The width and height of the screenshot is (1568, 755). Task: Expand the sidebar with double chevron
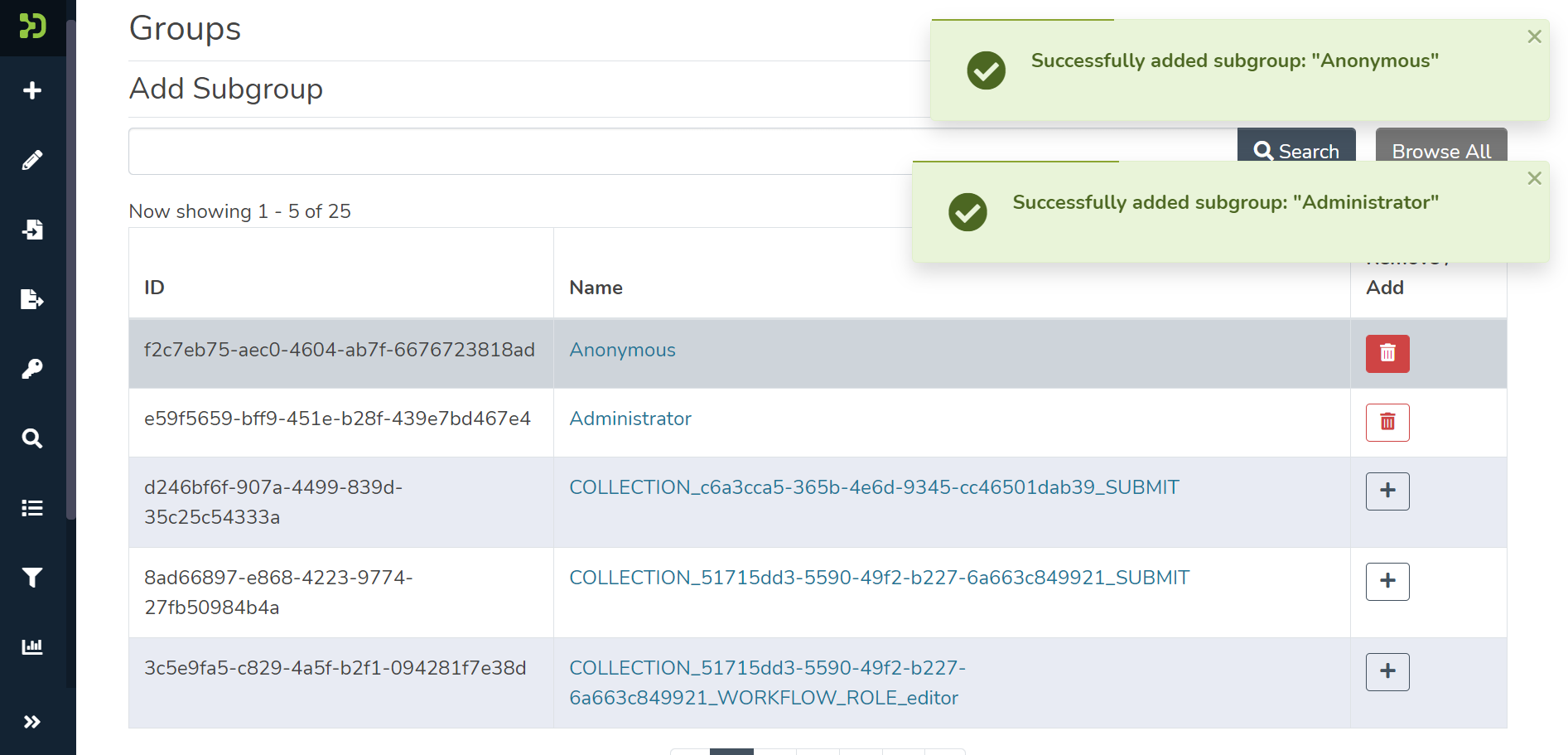32,722
